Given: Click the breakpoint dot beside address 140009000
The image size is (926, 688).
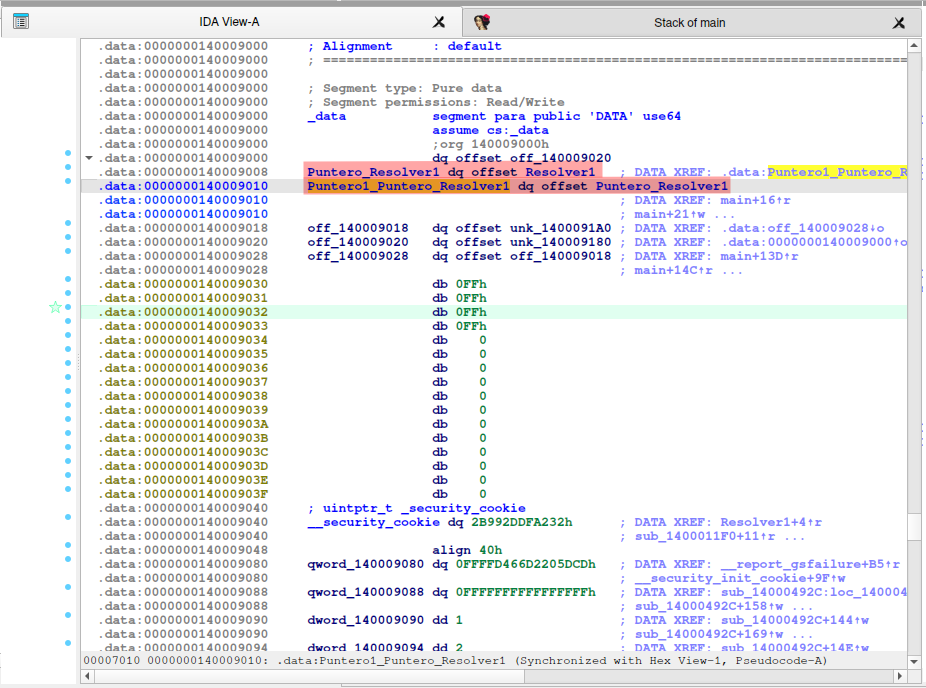Looking at the screenshot, I should click(68, 154).
